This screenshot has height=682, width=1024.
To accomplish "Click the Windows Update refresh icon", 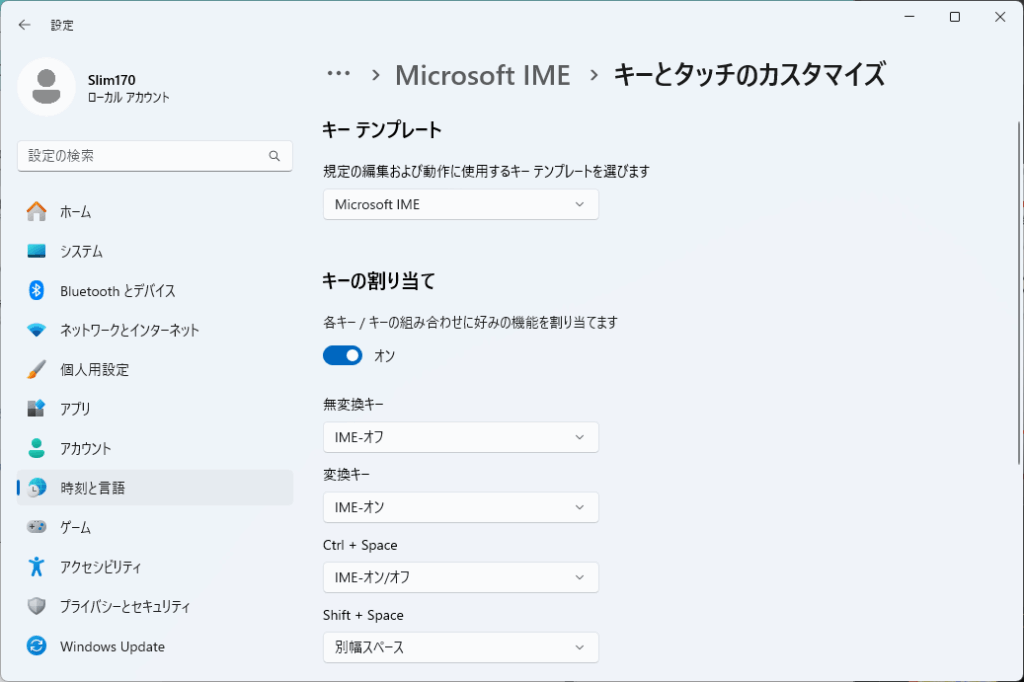I will (37, 646).
